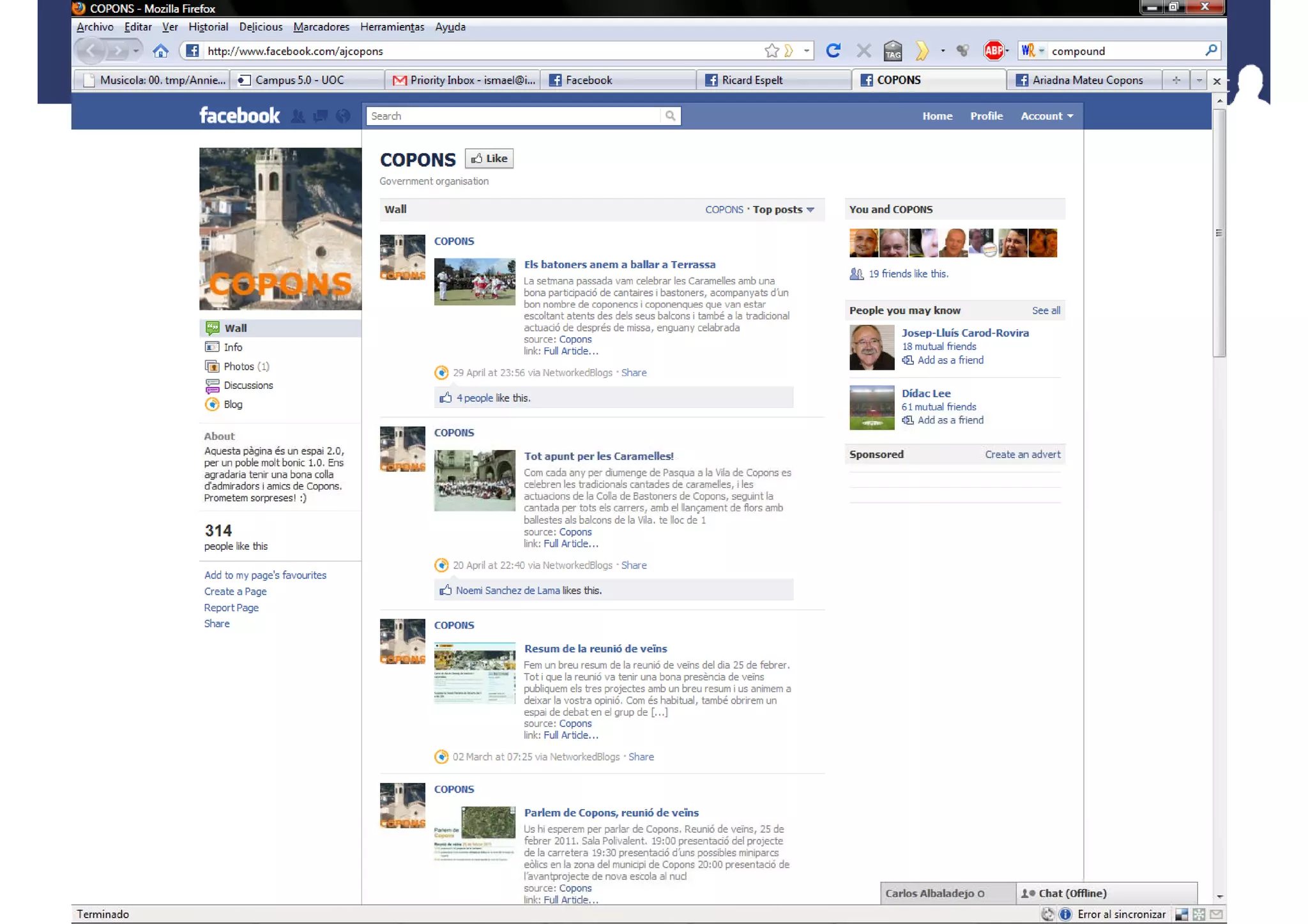Open the search engine selector dropdown

pos(1041,50)
